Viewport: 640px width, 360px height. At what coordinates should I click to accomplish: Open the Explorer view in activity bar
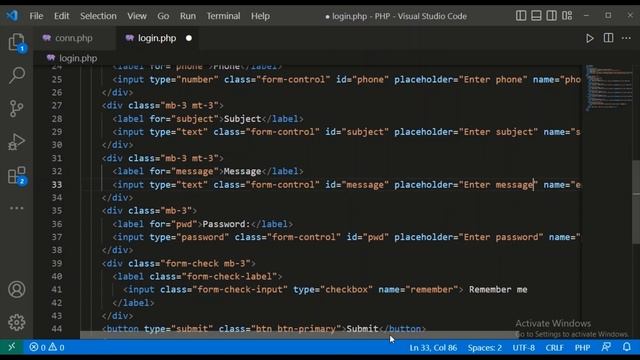[17, 42]
